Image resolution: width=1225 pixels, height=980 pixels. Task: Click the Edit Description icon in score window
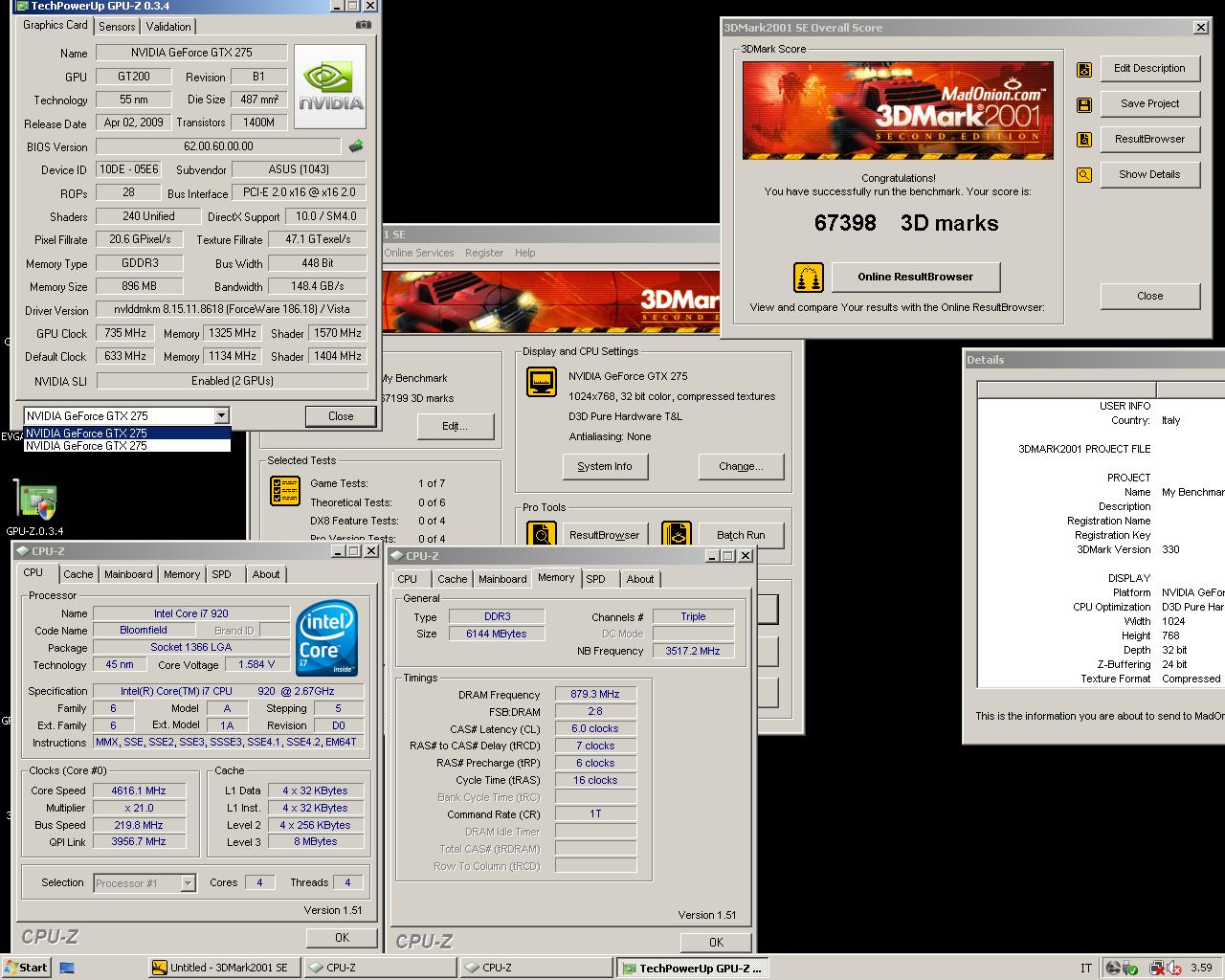pyautogui.click(x=1084, y=69)
